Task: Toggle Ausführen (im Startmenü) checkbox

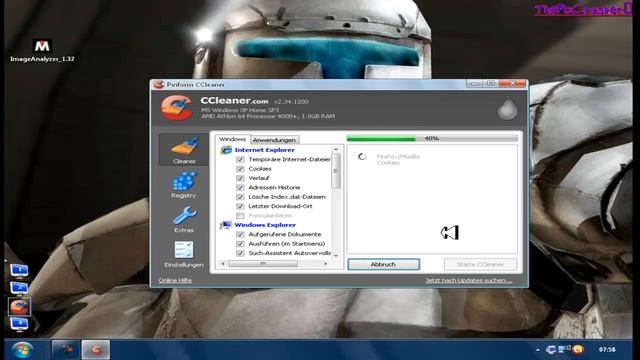Action: coord(240,244)
